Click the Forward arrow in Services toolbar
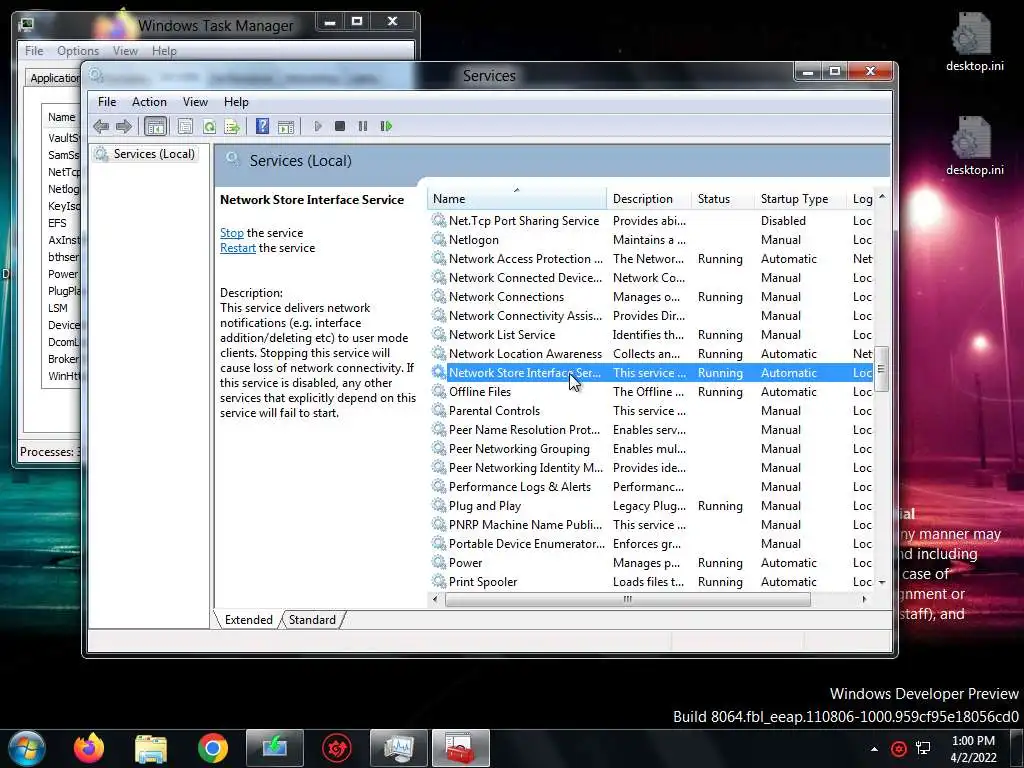Viewport: 1024px width, 768px height. point(123,126)
